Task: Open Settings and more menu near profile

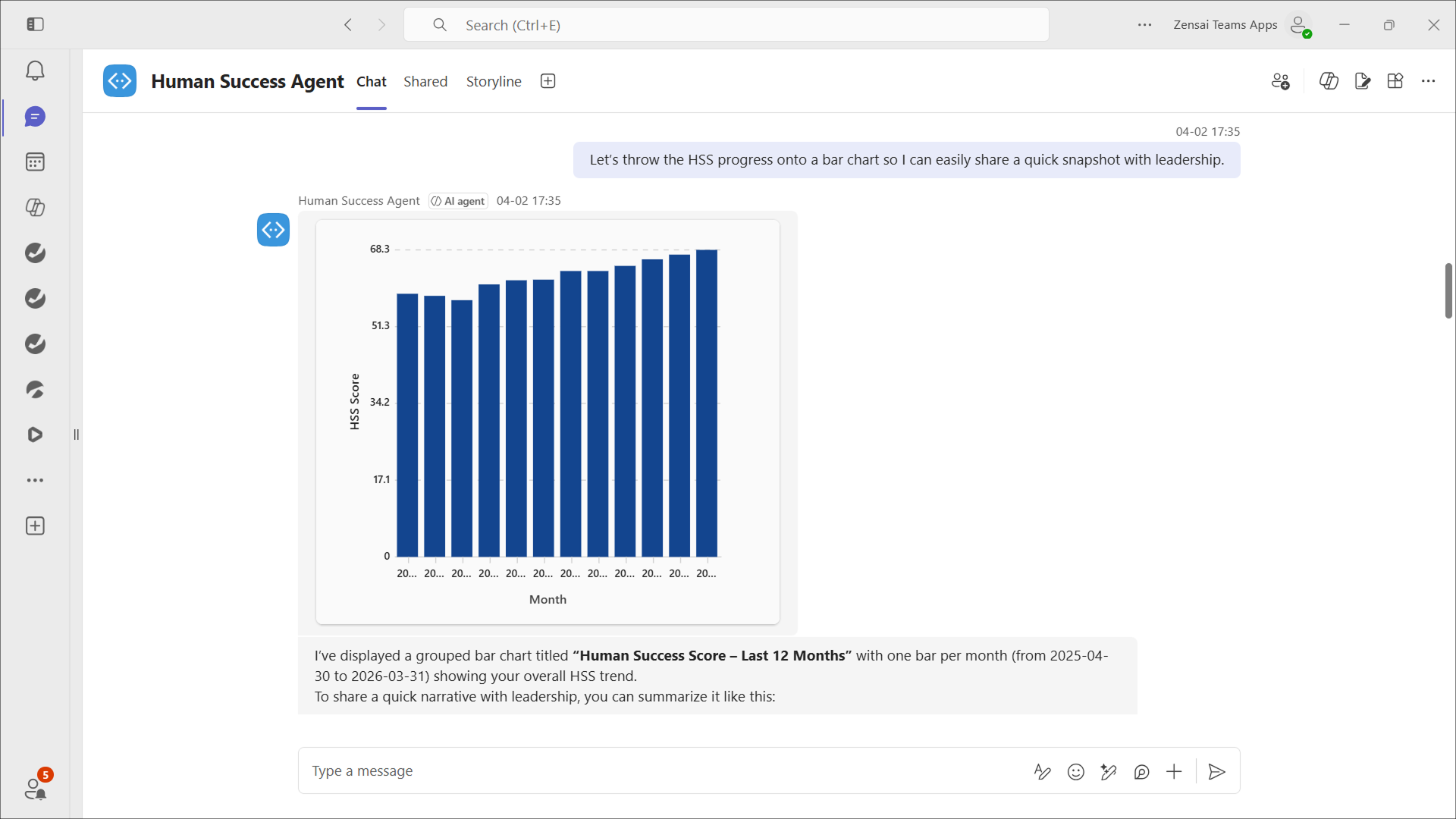Action: coord(1144,25)
